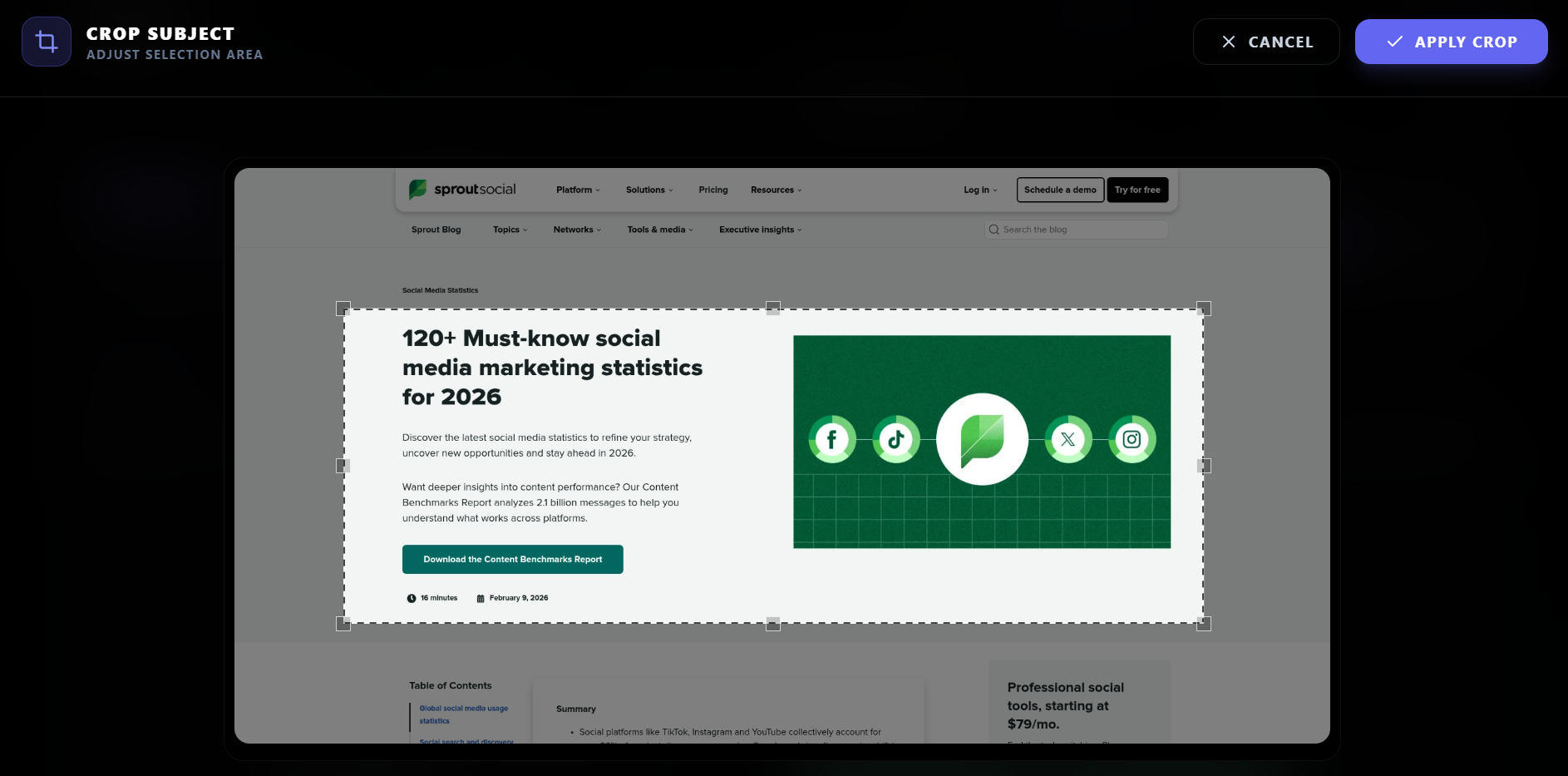Expand the Resources dropdown menu
The height and width of the screenshot is (776, 1568).
[x=777, y=190]
